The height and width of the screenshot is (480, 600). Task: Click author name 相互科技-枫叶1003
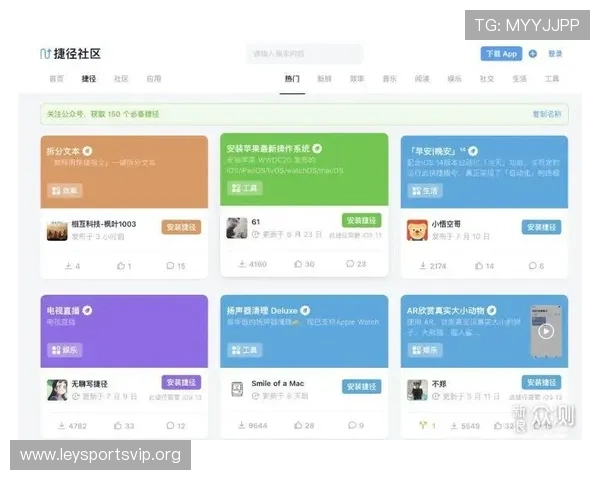click(104, 224)
